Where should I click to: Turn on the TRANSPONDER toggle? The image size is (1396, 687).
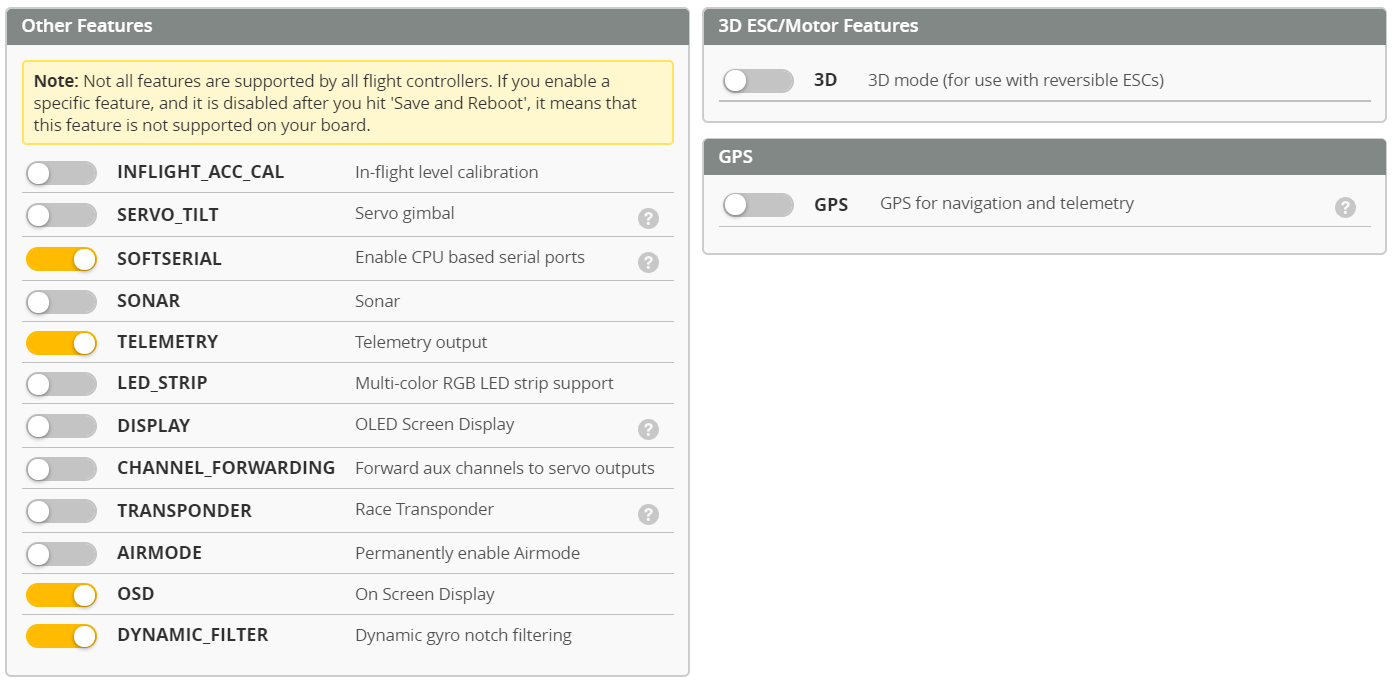[61, 511]
